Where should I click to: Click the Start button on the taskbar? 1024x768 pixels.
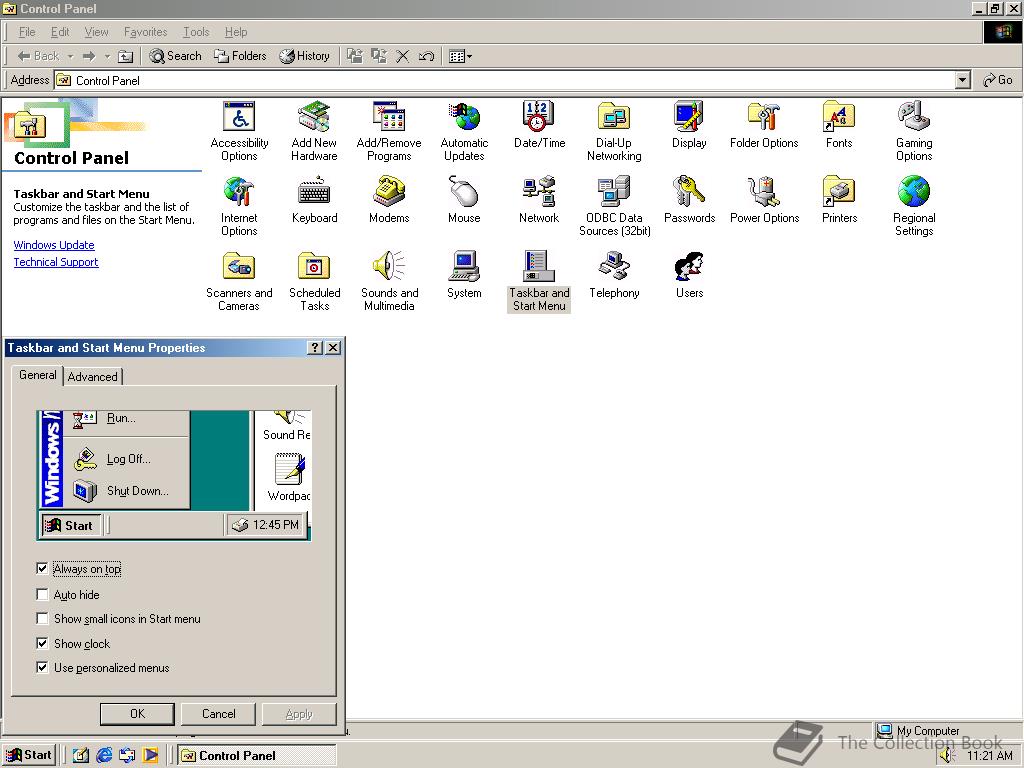pyautogui.click(x=29, y=755)
